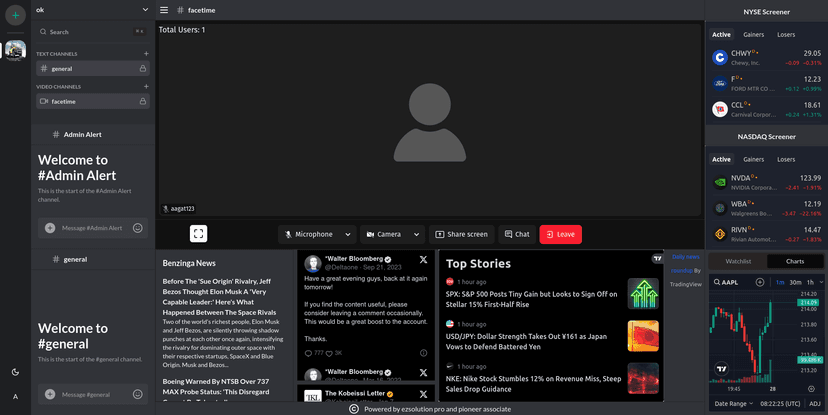Toggle the Microphone mute button
828x415 pixels.
[309, 234]
